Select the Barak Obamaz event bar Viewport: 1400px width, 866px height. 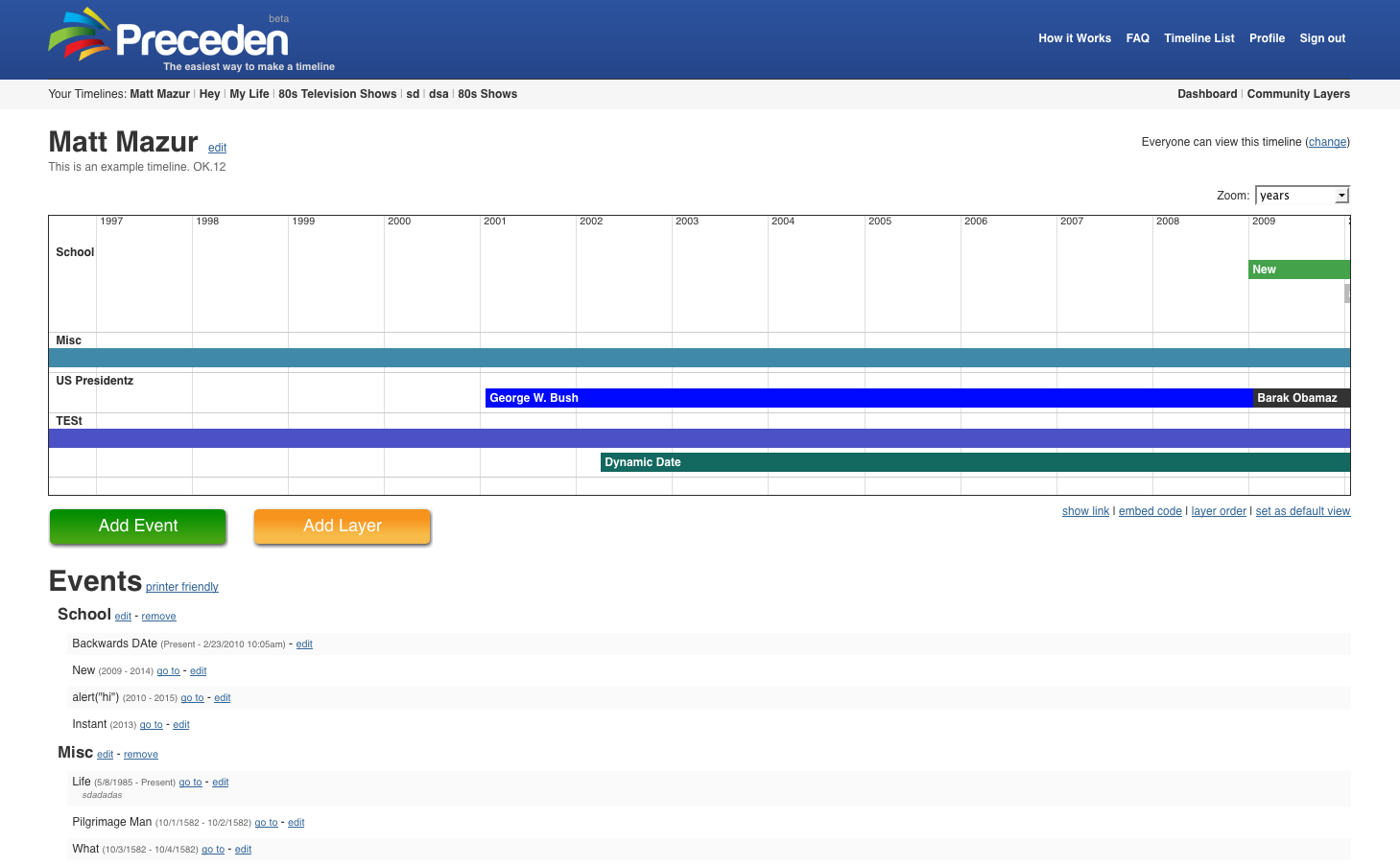pyautogui.click(x=1299, y=398)
